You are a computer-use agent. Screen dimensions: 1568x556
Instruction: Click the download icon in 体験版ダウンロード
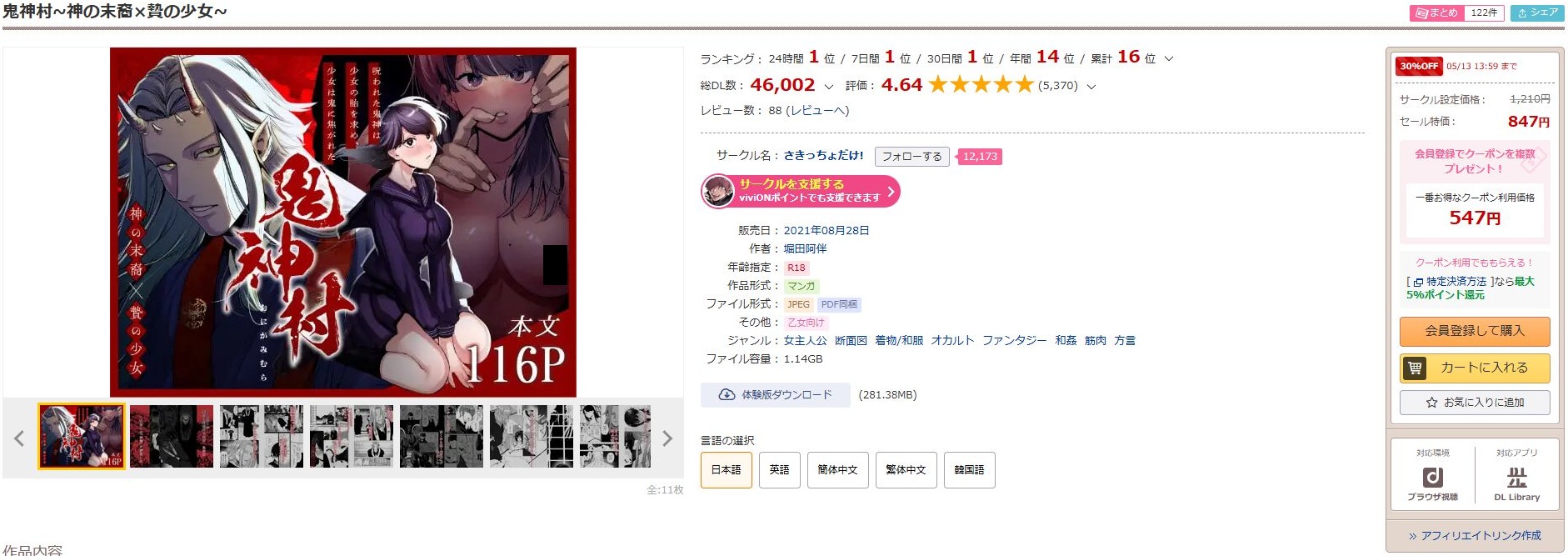click(727, 395)
